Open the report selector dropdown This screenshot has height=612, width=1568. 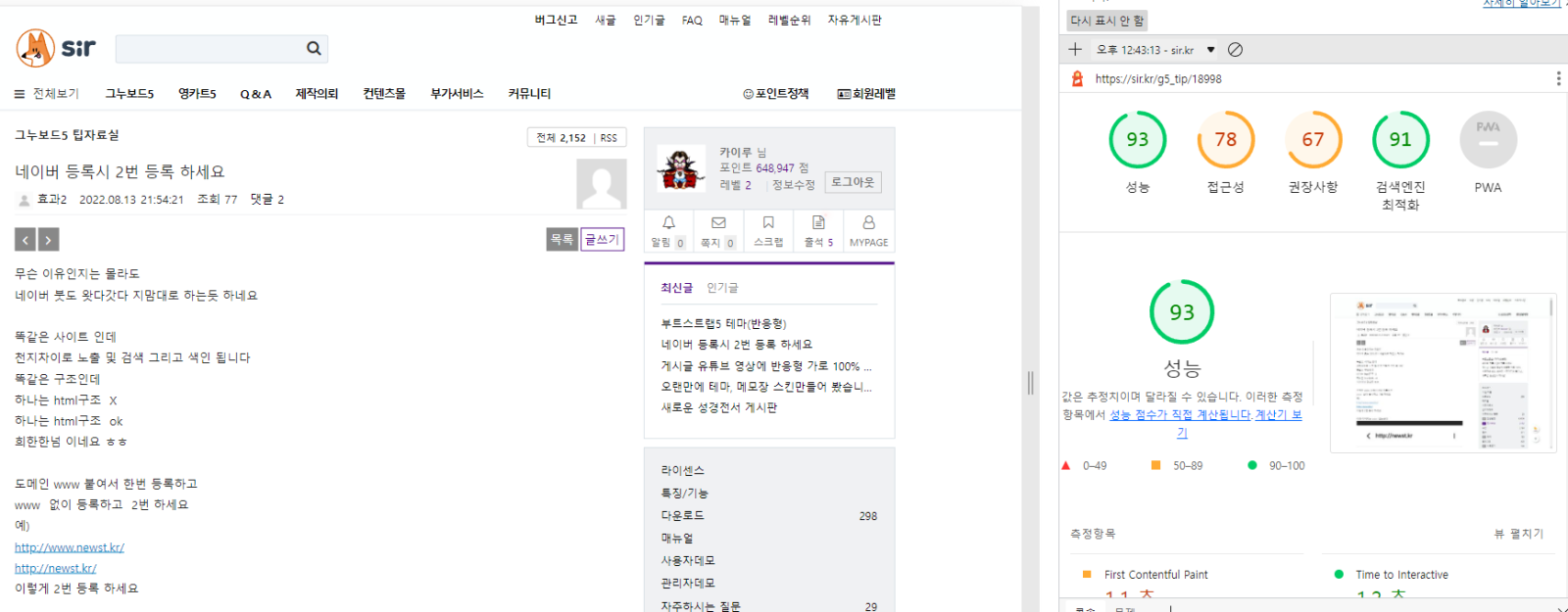click(x=1211, y=50)
